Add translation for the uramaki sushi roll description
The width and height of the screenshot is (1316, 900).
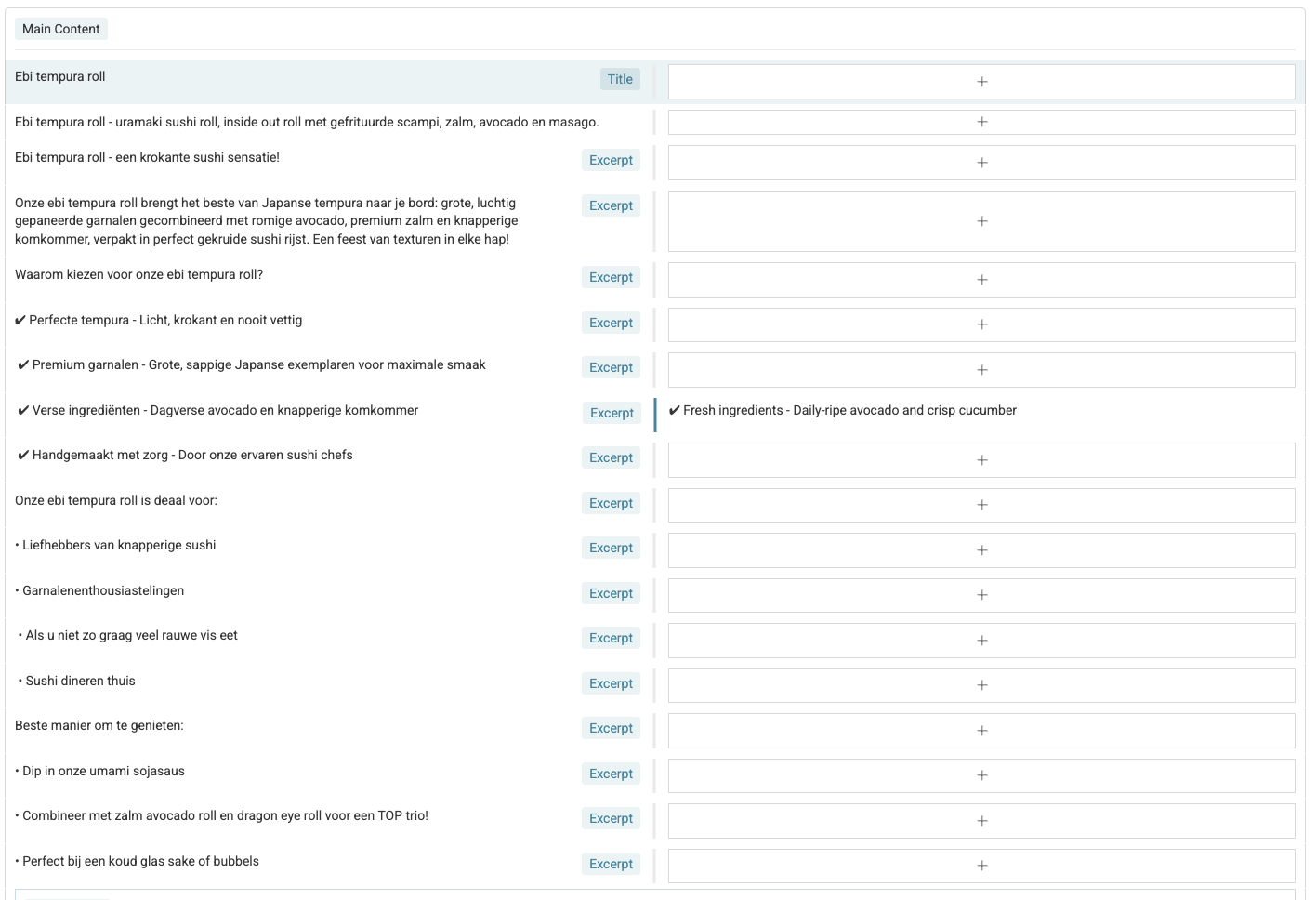click(981, 122)
